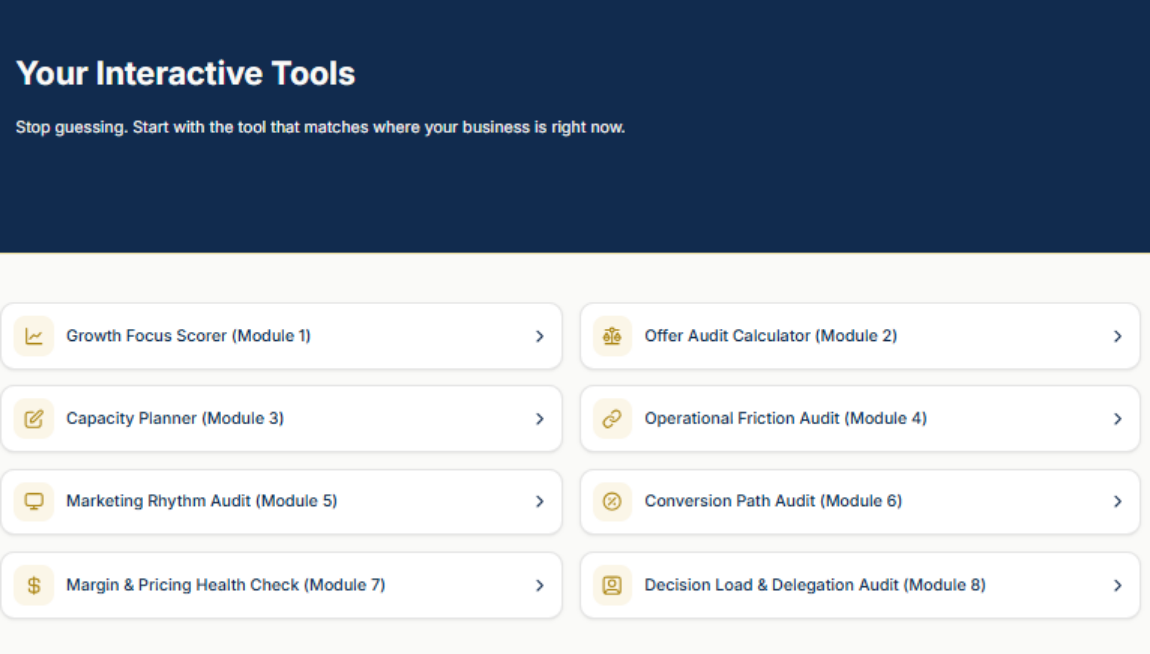Open Marketing Rhythm Audit (Module 5) link
The height and width of the screenshot is (654, 1150).
pyautogui.click(x=282, y=501)
